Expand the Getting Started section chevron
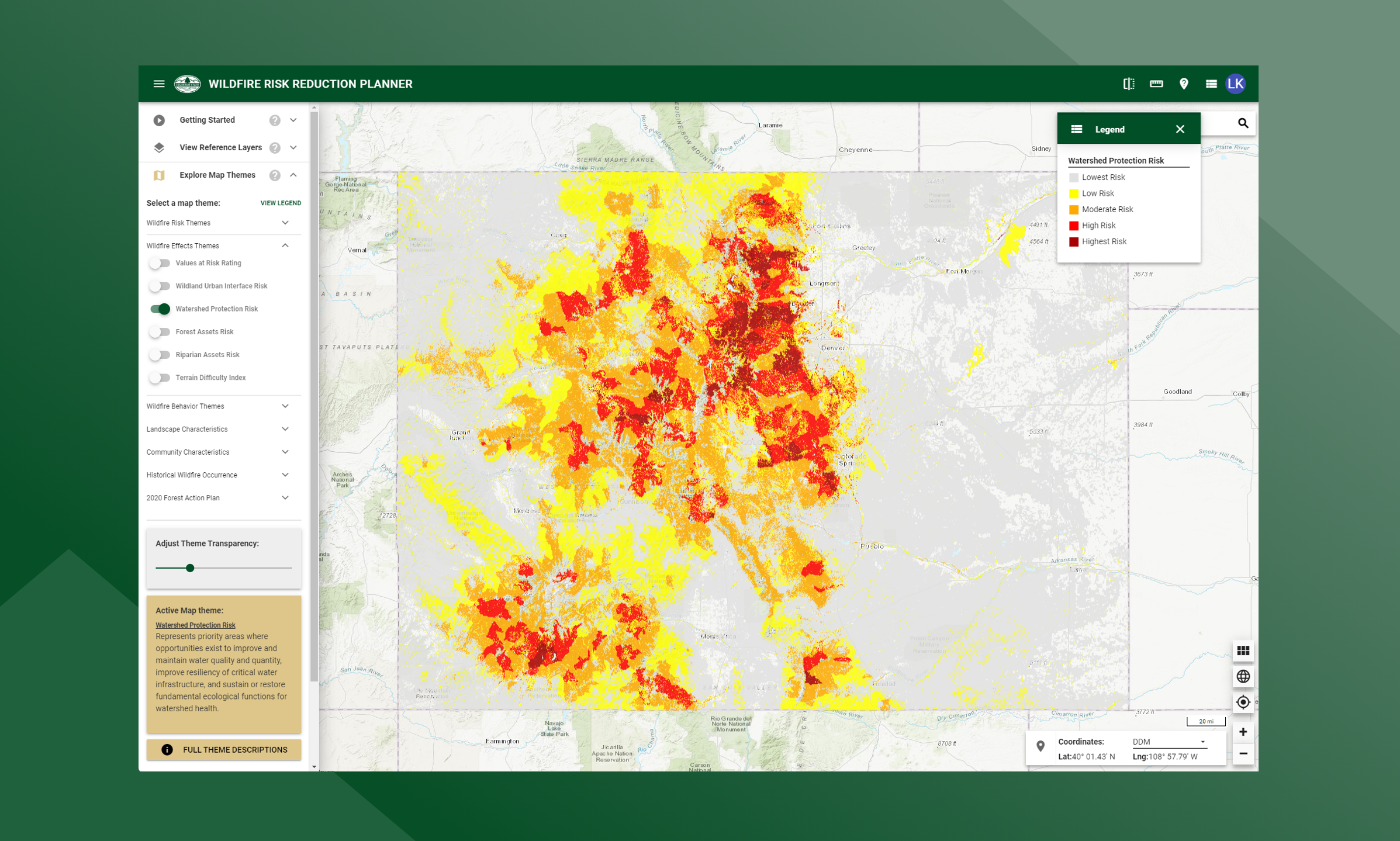This screenshot has width=1400, height=841. 293,120
